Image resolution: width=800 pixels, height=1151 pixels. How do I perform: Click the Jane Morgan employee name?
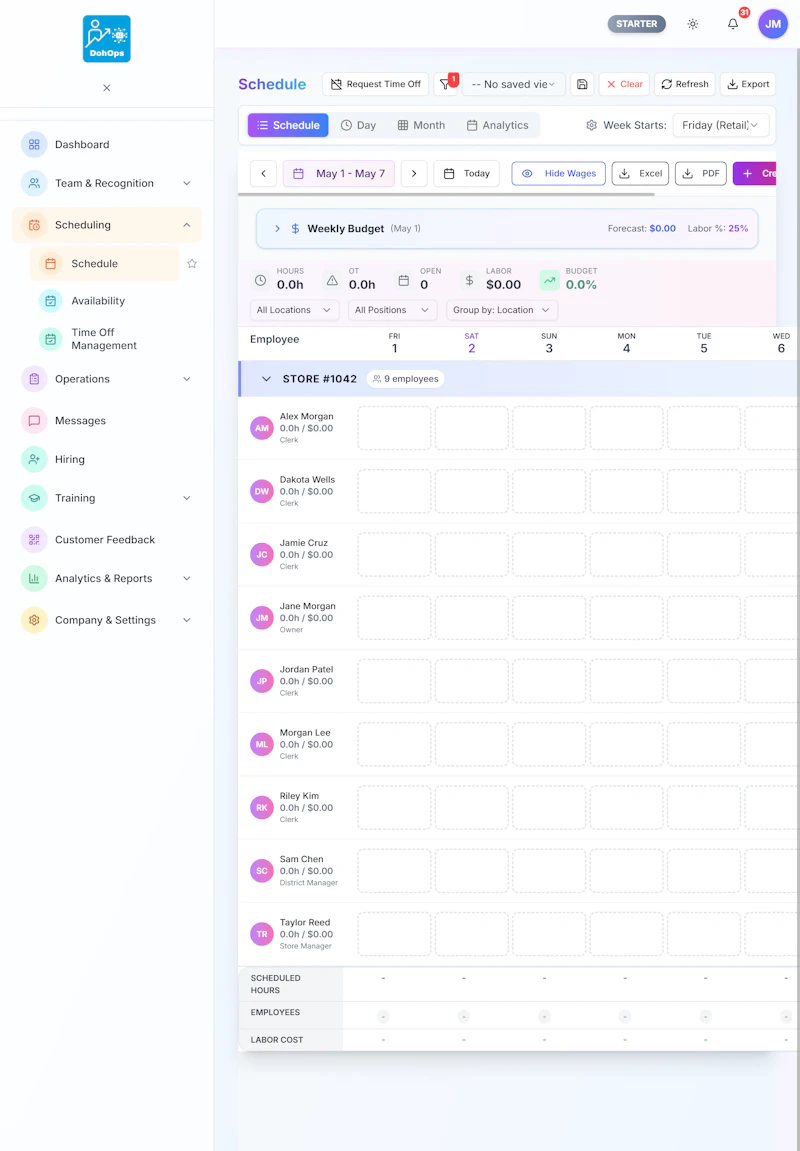pos(308,606)
